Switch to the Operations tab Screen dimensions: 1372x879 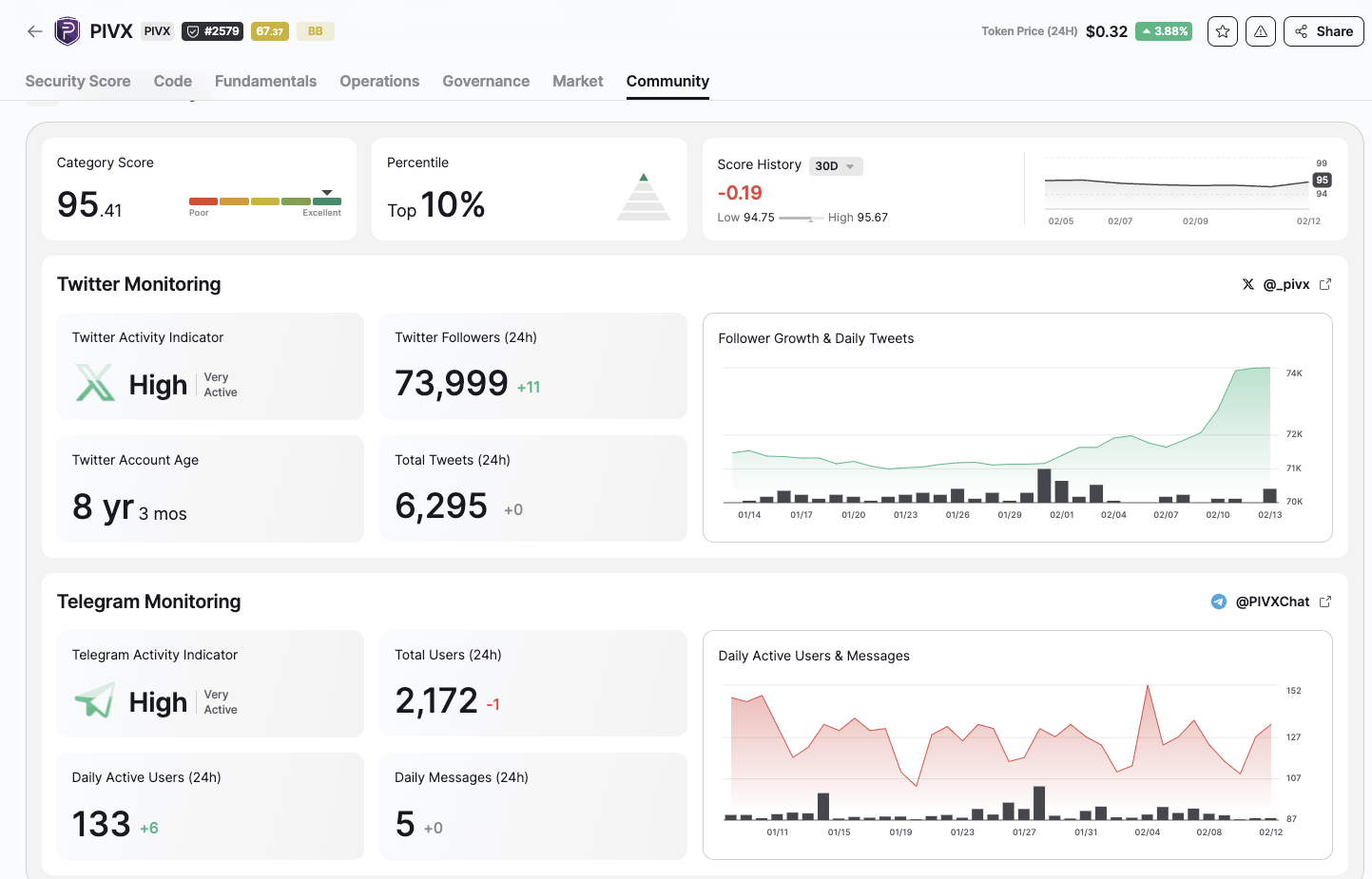[x=379, y=82]
